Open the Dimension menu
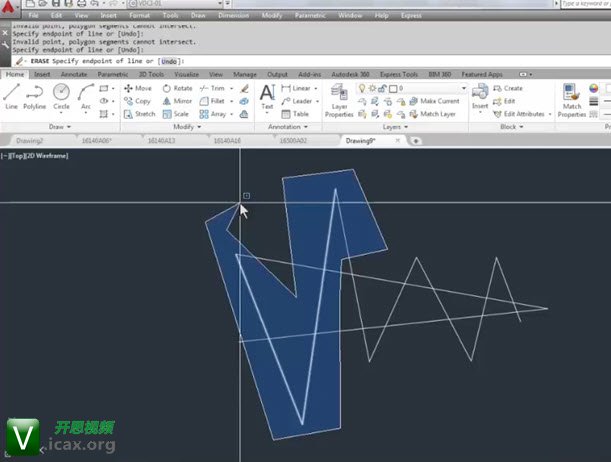Screen dimensions: 611x462 (233, 16)
